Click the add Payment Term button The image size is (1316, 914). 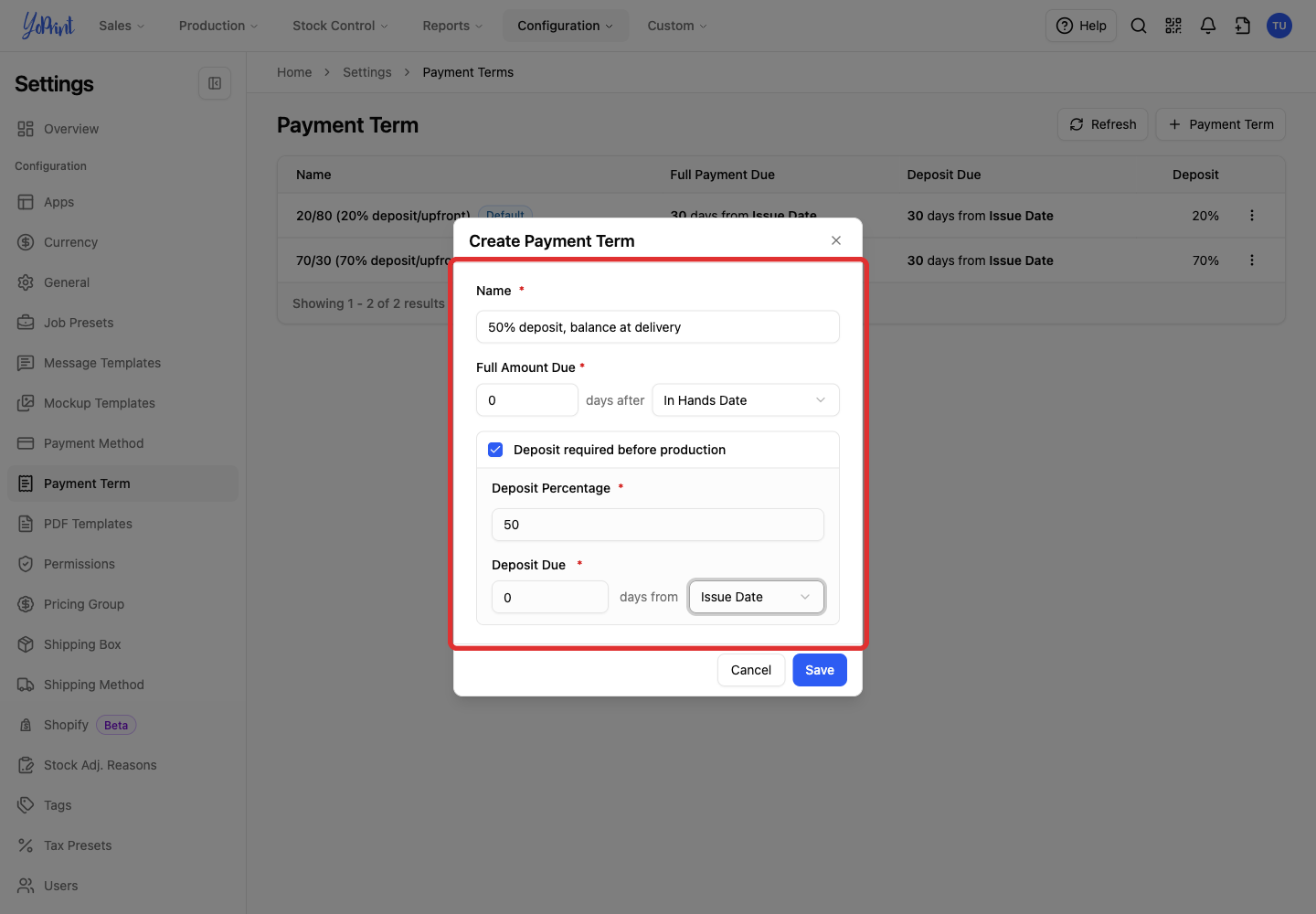pos(1221,124)
